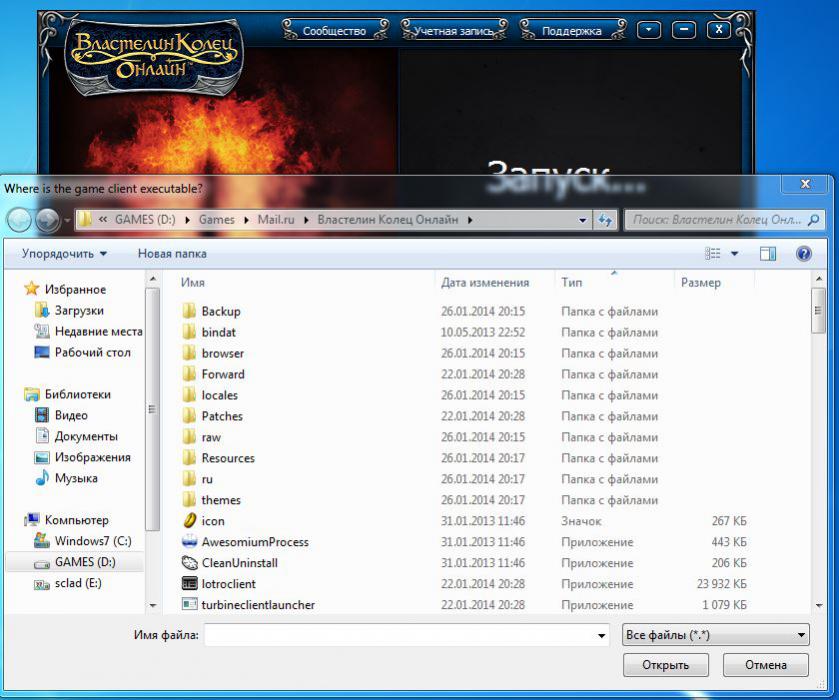Select GAMES (D:) in the navigation pane
Screen dimensions: 839x700
coord(85,562)
